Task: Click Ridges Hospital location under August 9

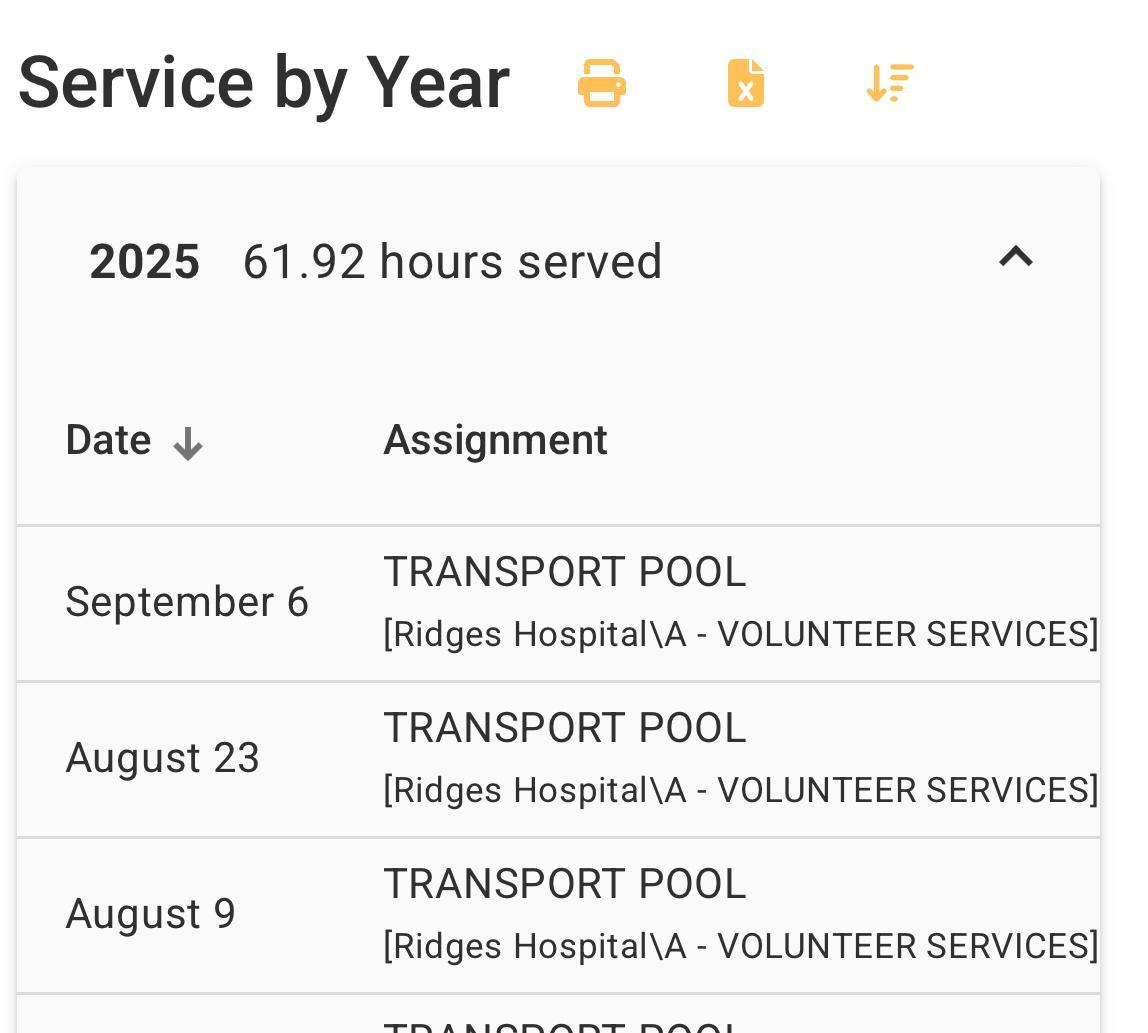Action: (741, 946)
